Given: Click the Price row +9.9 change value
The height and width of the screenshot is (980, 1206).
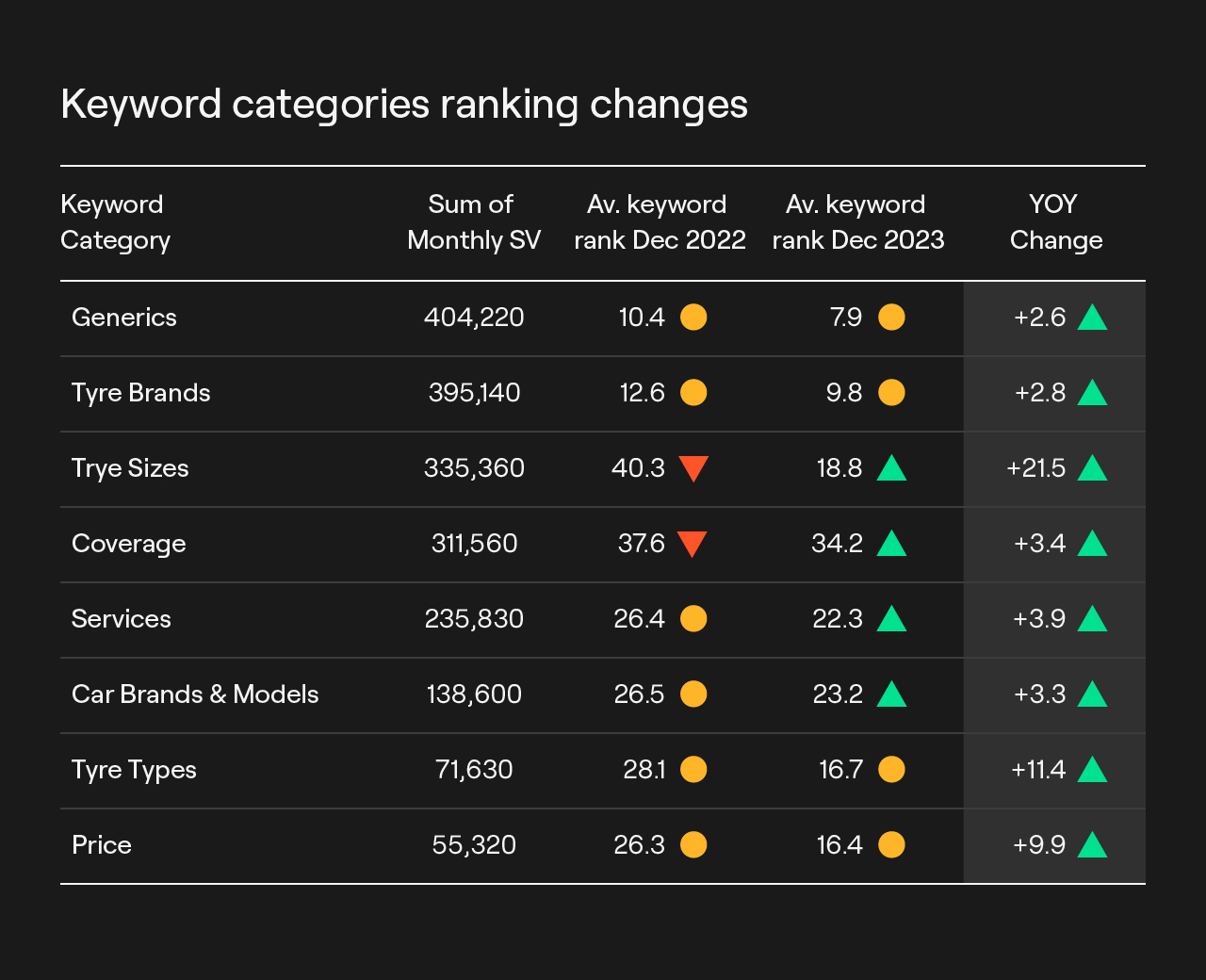Looking at the screenshot, I should [1039, 845].
